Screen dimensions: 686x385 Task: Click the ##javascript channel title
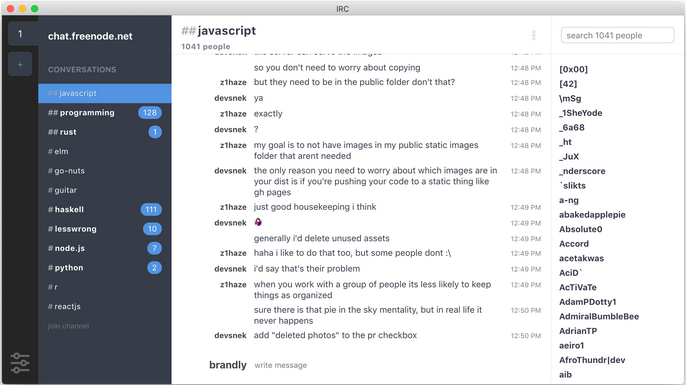219,31
